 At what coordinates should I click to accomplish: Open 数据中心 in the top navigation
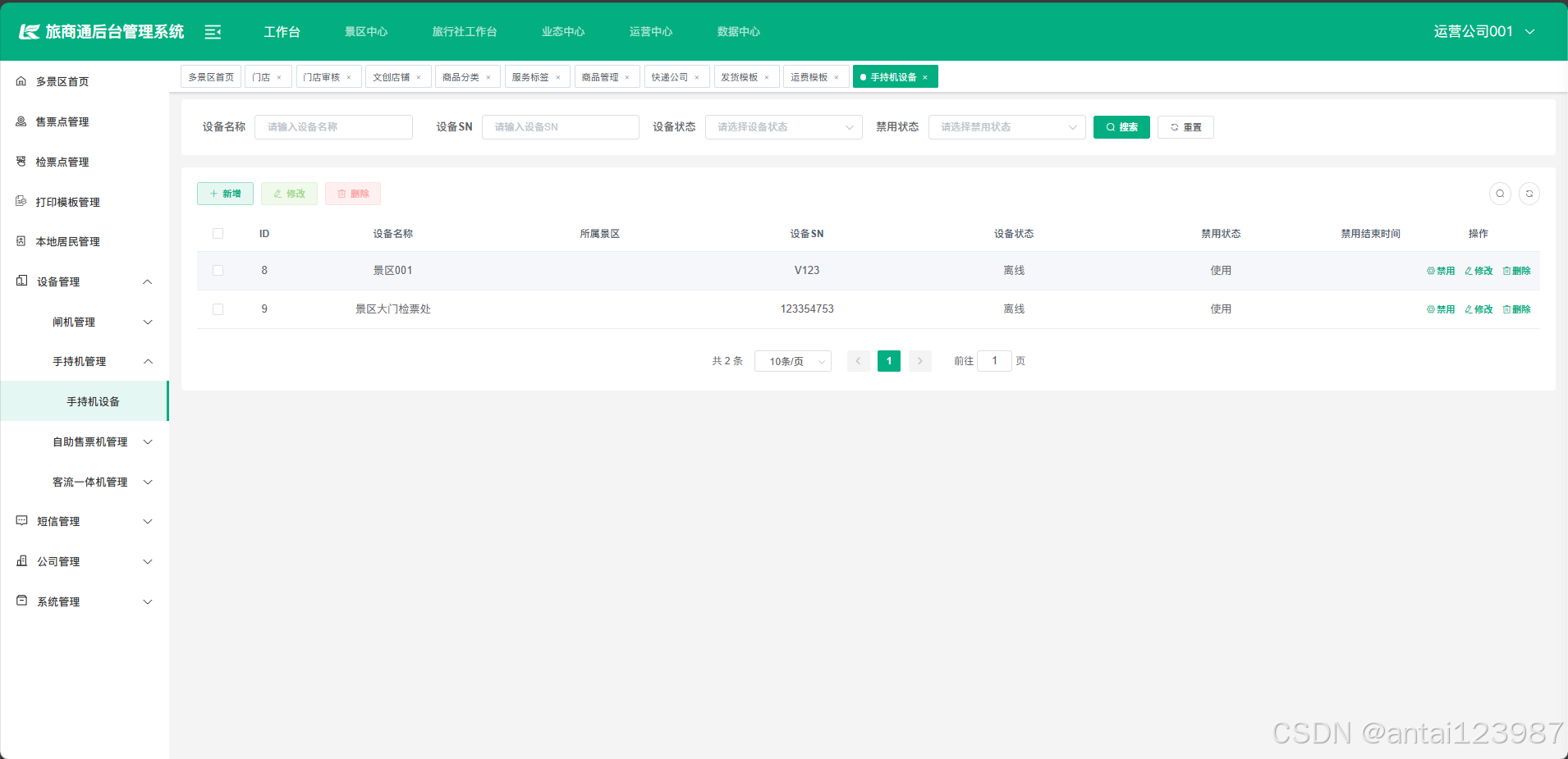pyautogui.click(x=739, y=32)
